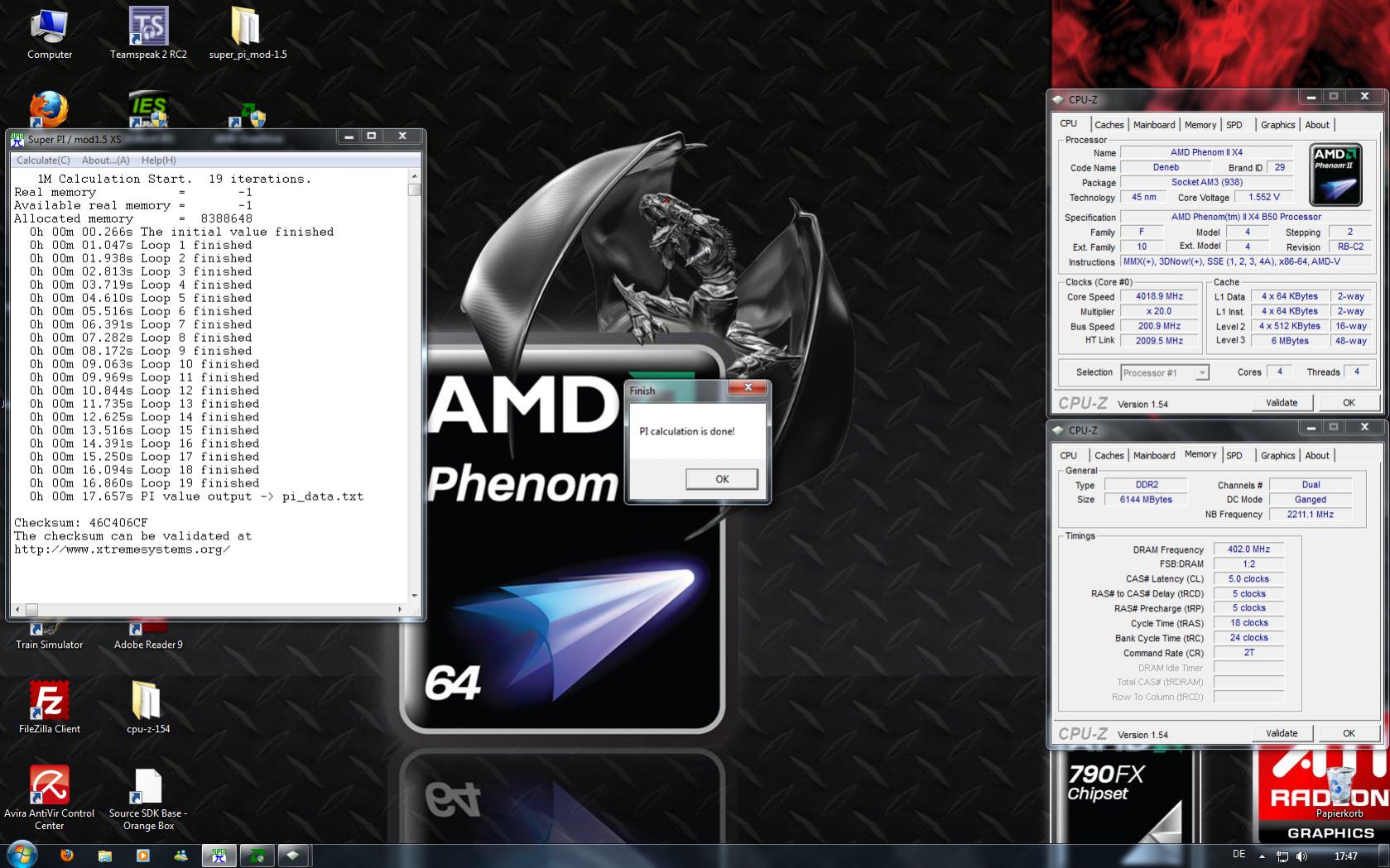Open About tab in processor CPU-Z window
The image size is (1390, 868).
[1317, 125]
